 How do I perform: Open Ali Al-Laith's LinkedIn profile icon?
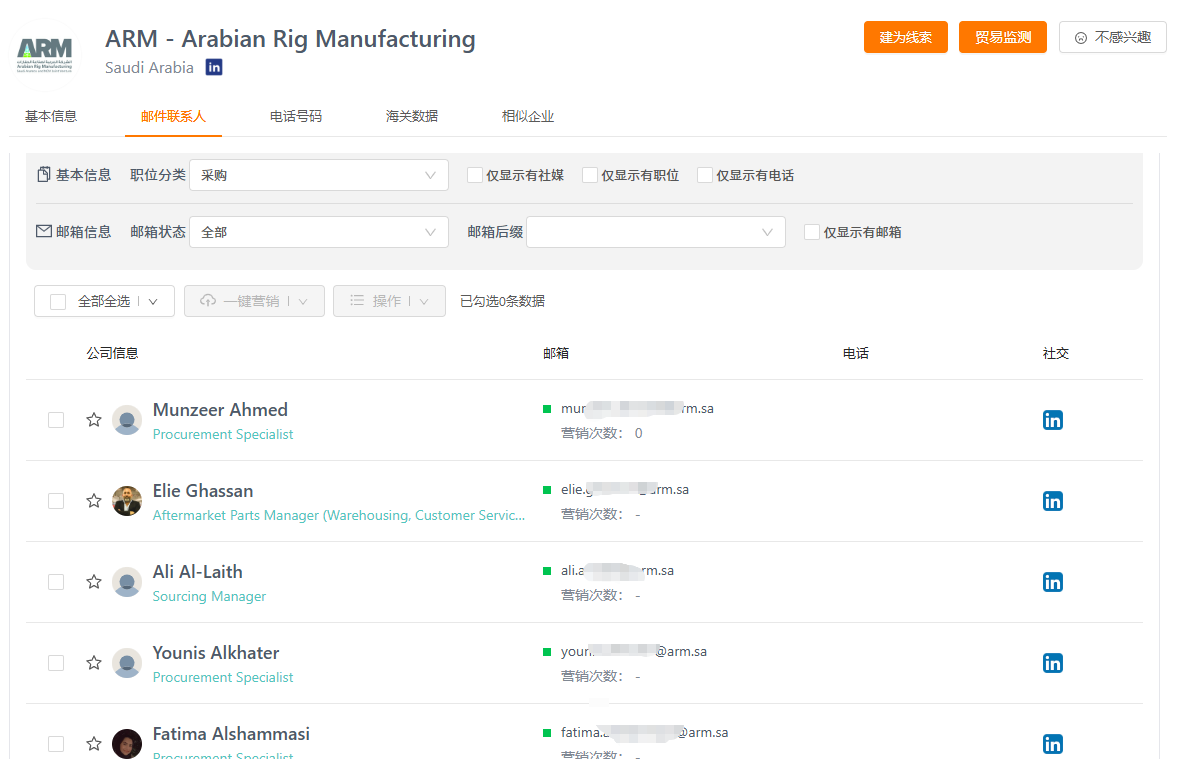click(x=1052, y=582)
